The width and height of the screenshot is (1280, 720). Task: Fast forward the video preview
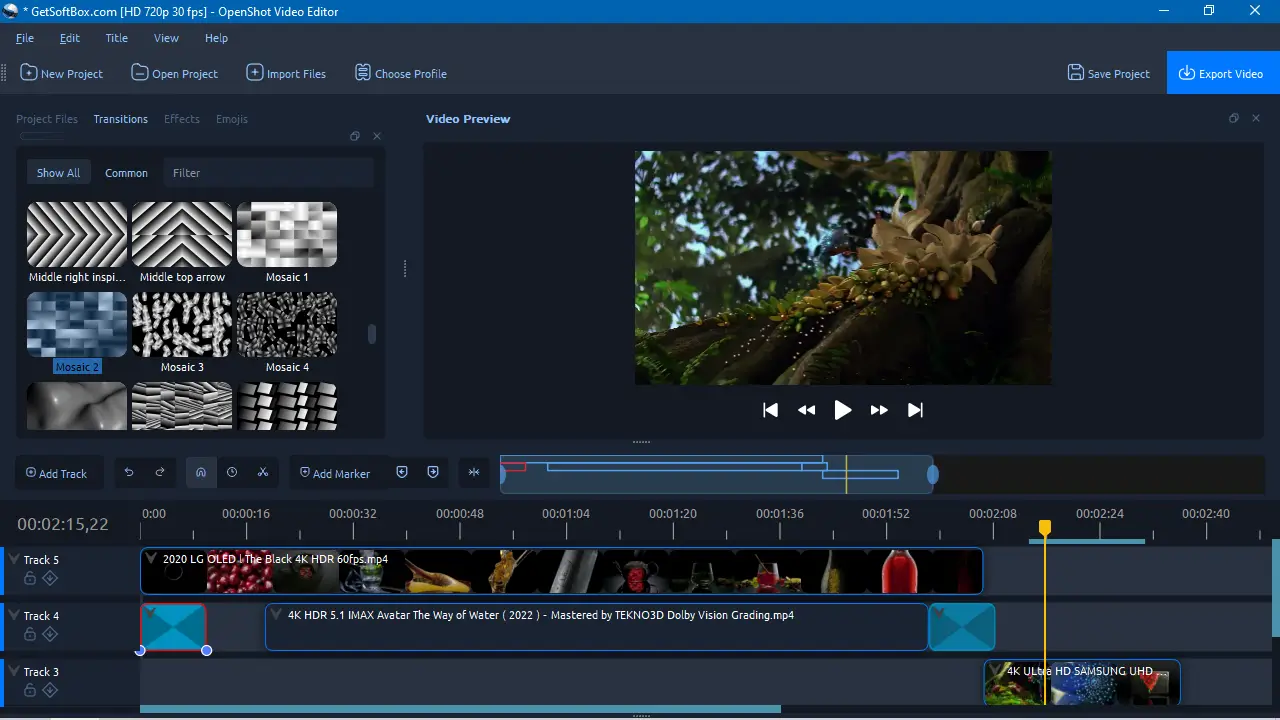coord(879,410)
